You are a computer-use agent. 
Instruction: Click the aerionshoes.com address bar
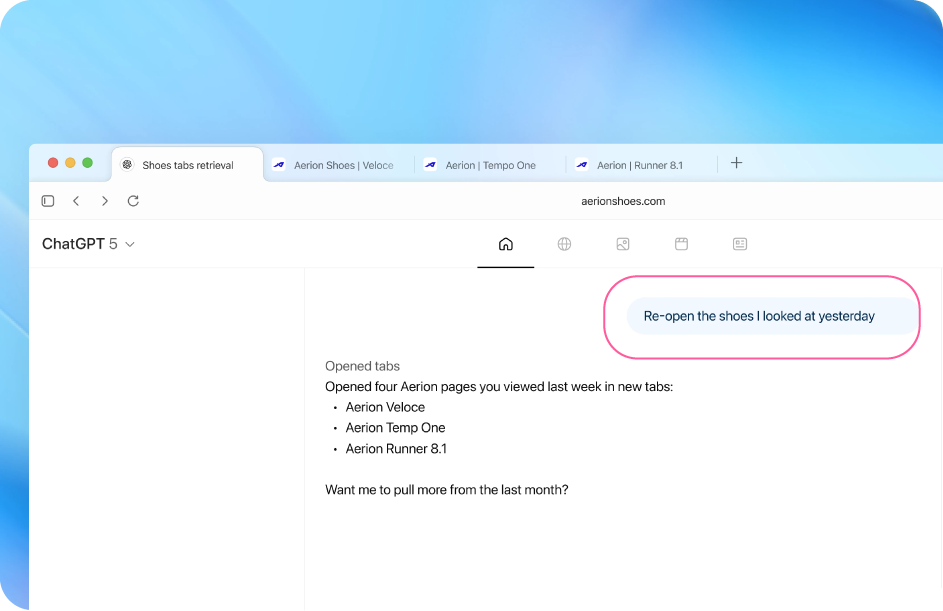tap(623, 201)
